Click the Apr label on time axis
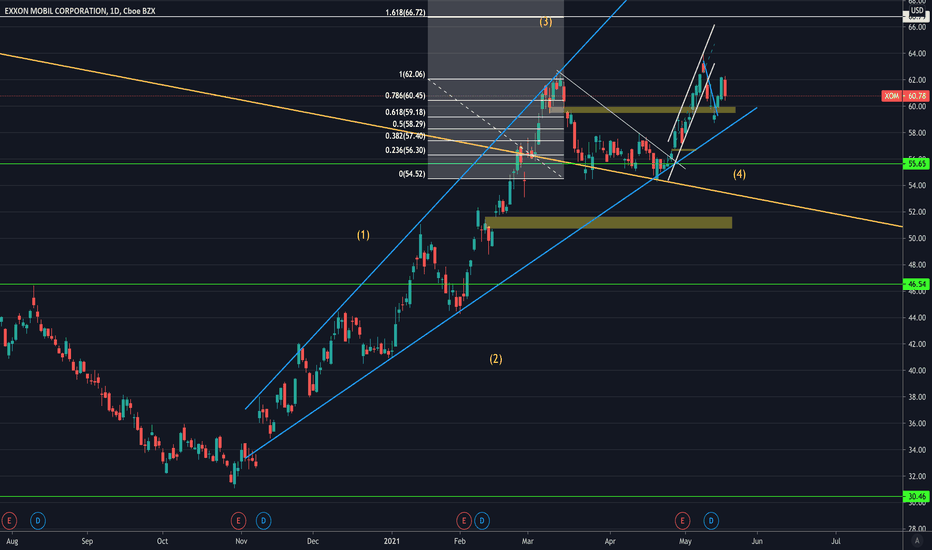This screenshot has width=932, height=550. (x=609, y=541)
